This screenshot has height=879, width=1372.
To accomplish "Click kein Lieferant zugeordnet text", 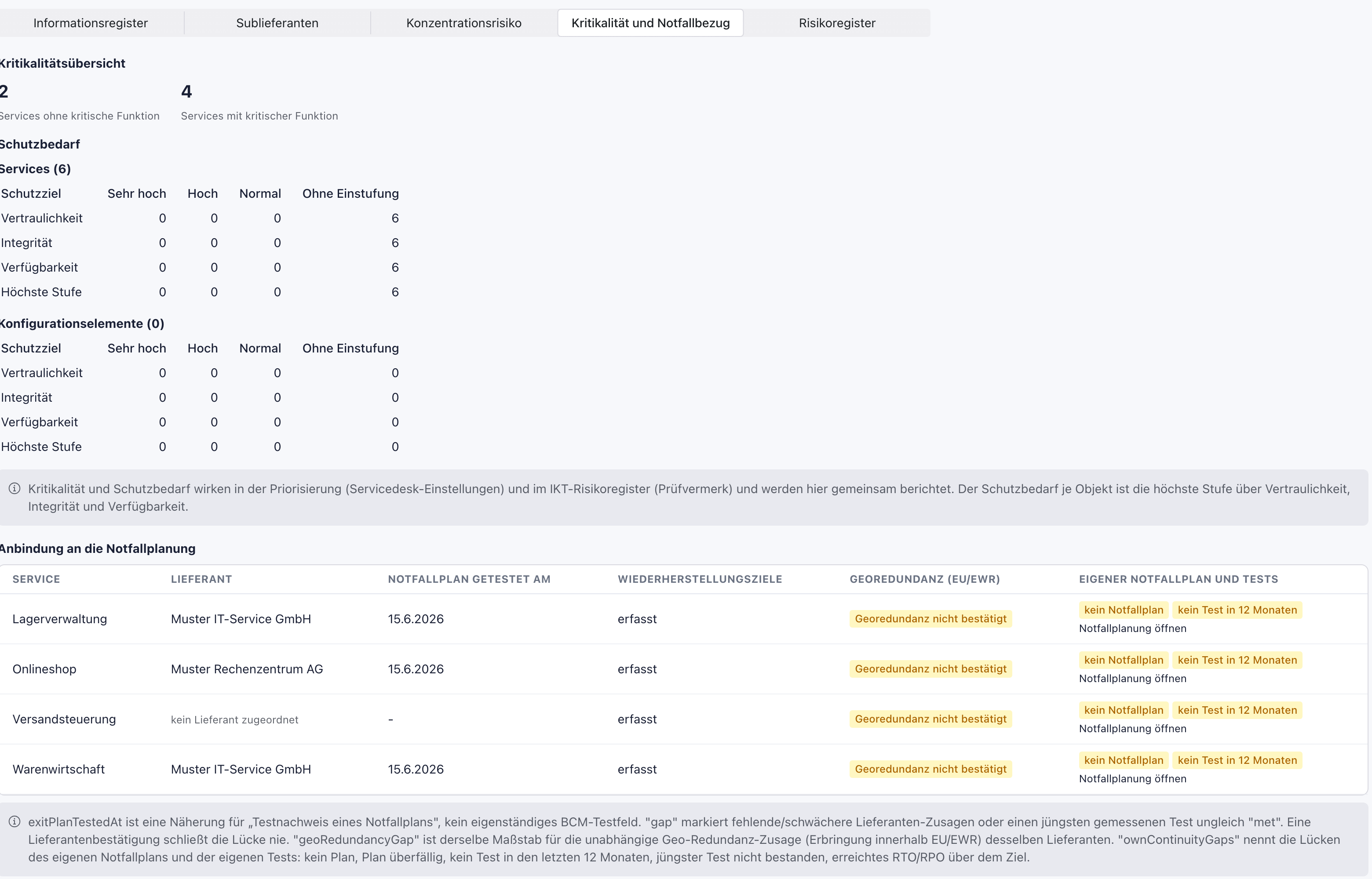I will pyautogui.click(x=235, y=720).
